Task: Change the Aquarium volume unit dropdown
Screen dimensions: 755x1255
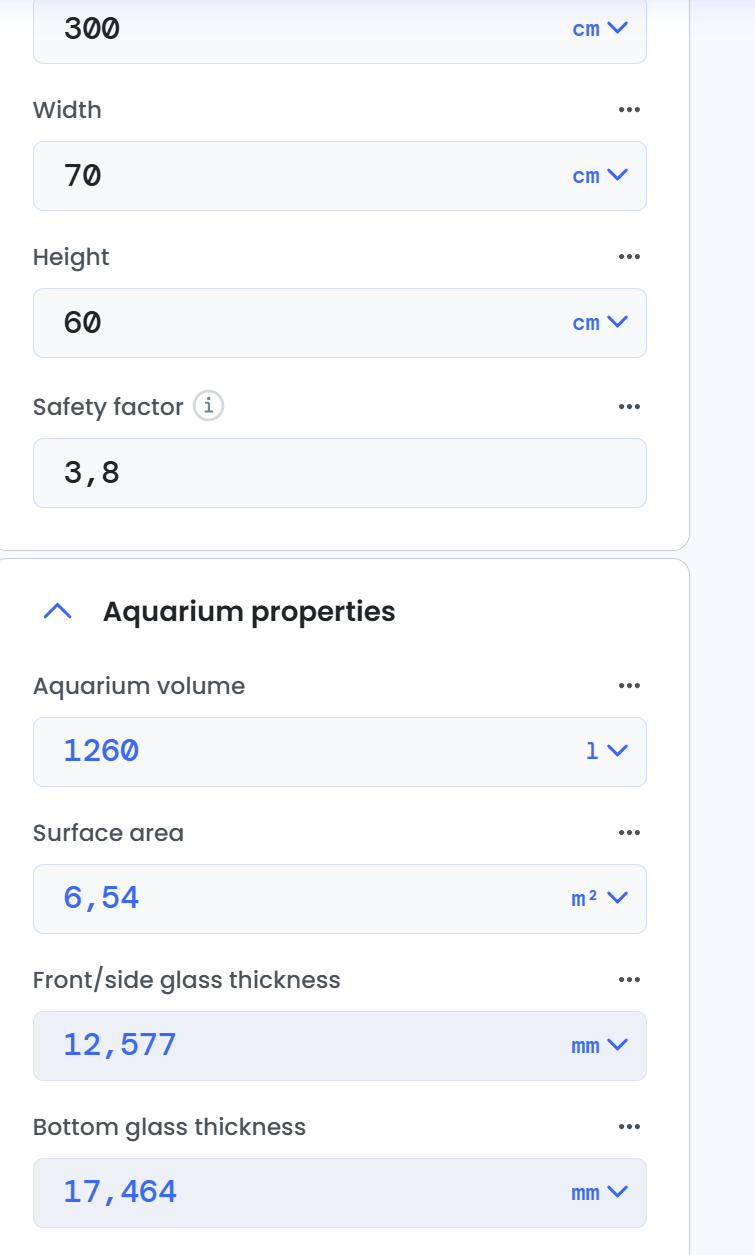Action: click(607, 751)
